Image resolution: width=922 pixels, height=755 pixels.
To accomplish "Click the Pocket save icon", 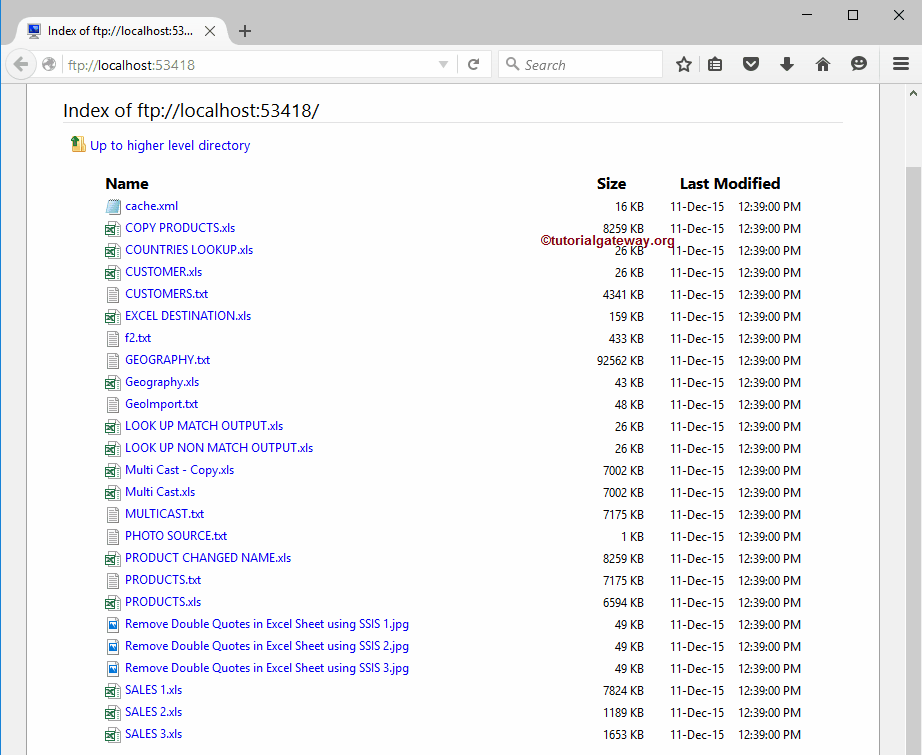I will [x=751, y=65].
